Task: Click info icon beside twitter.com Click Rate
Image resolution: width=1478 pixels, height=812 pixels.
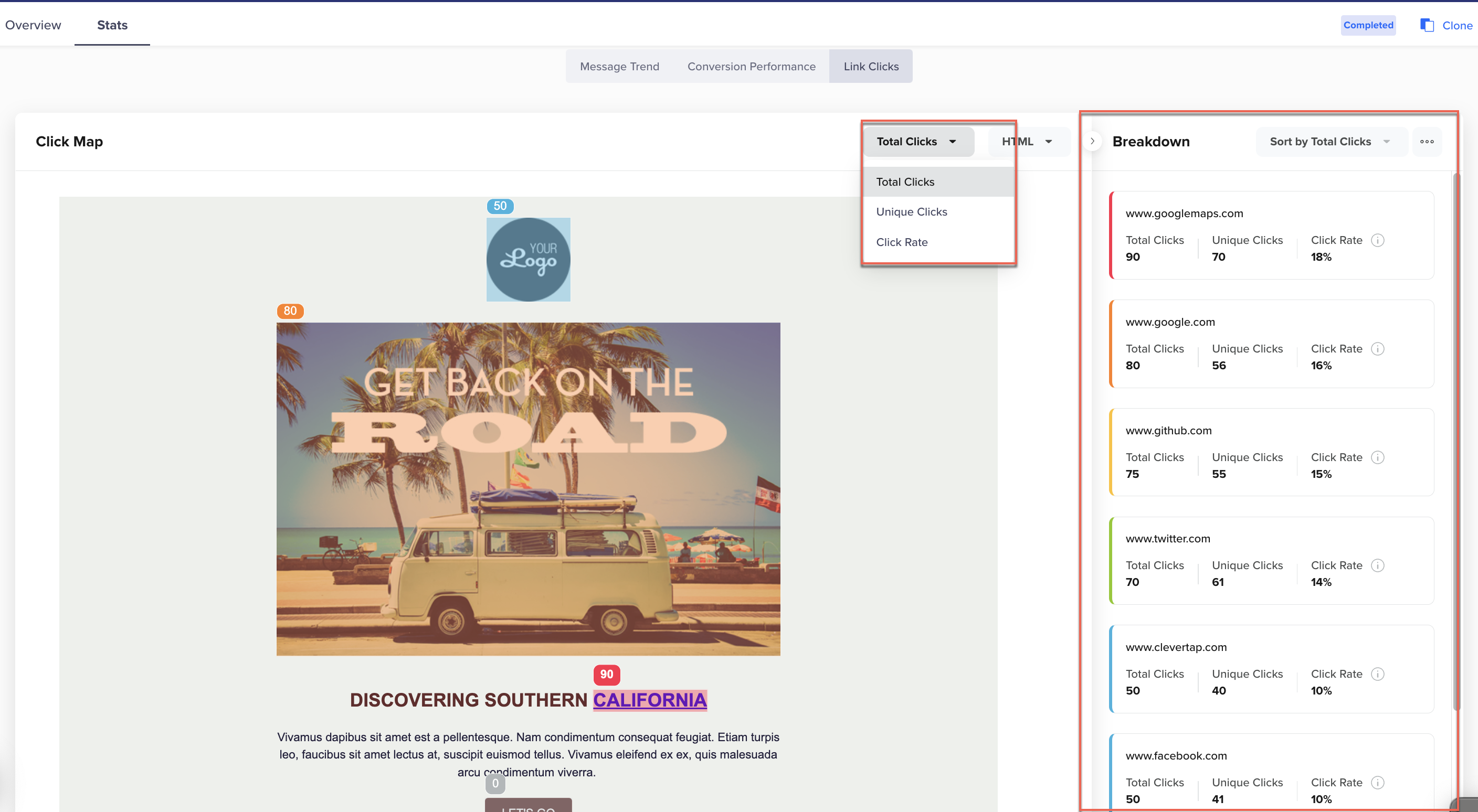Action: point(1377,565)
